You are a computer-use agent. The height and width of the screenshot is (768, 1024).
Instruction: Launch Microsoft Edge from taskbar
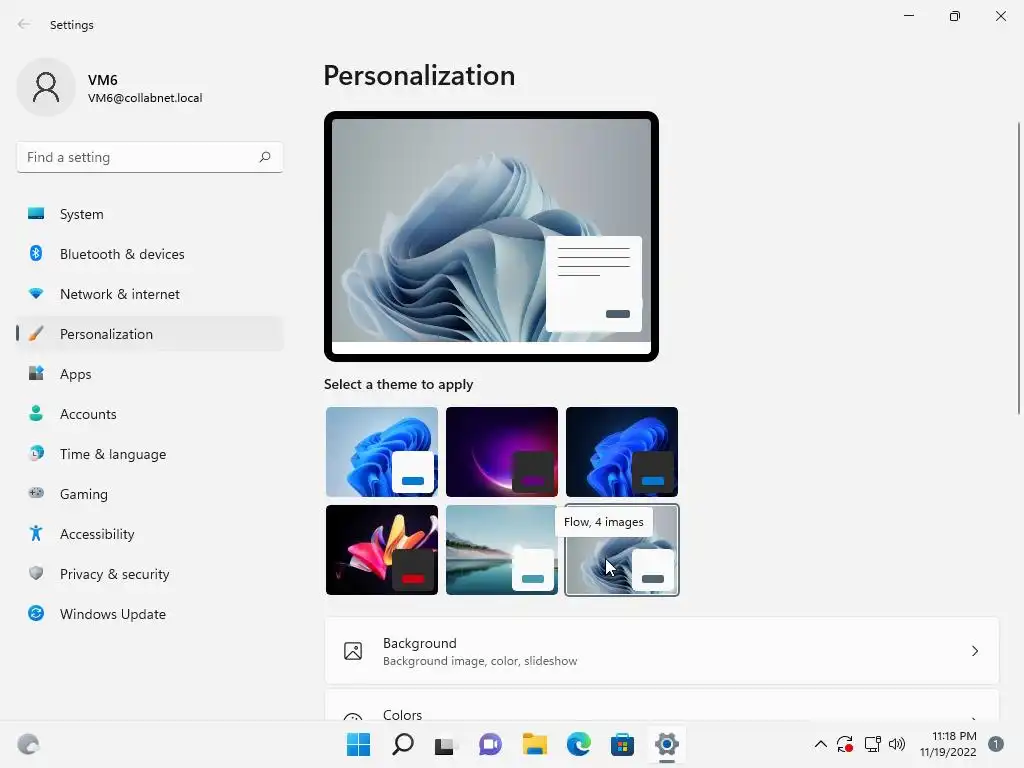pyautogui.click(x=579, y=744)
